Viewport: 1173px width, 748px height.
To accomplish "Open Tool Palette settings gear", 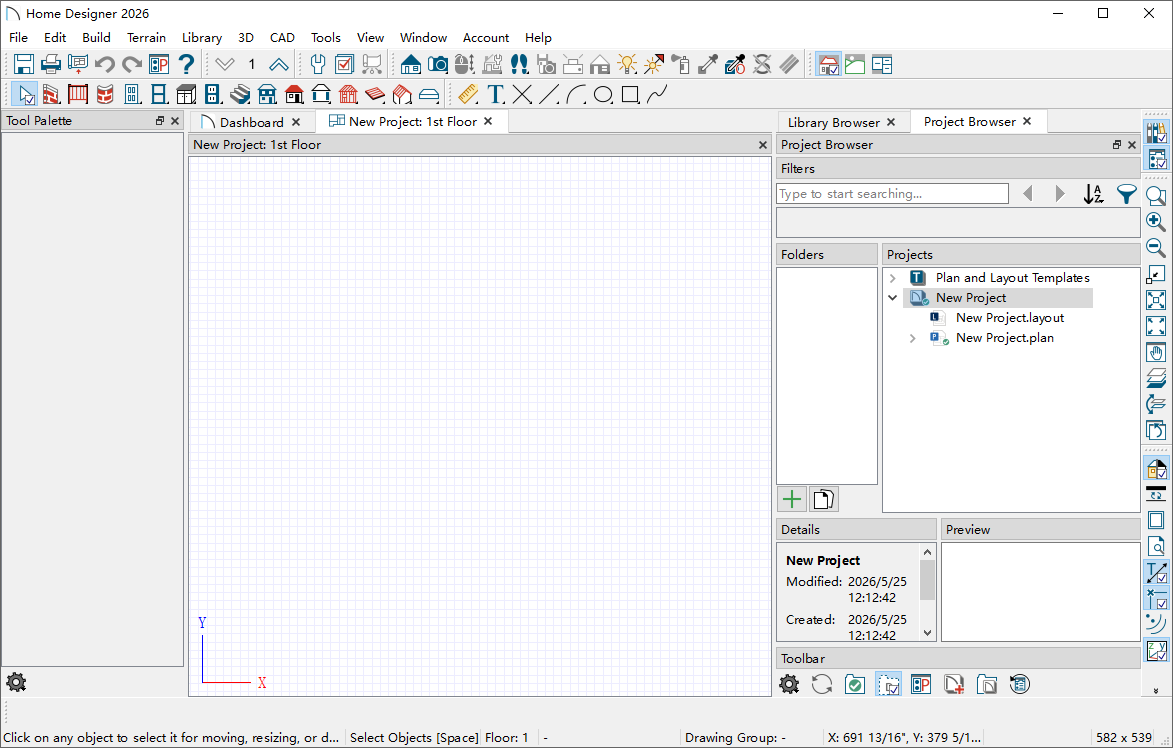I will [x=16, y=682].
